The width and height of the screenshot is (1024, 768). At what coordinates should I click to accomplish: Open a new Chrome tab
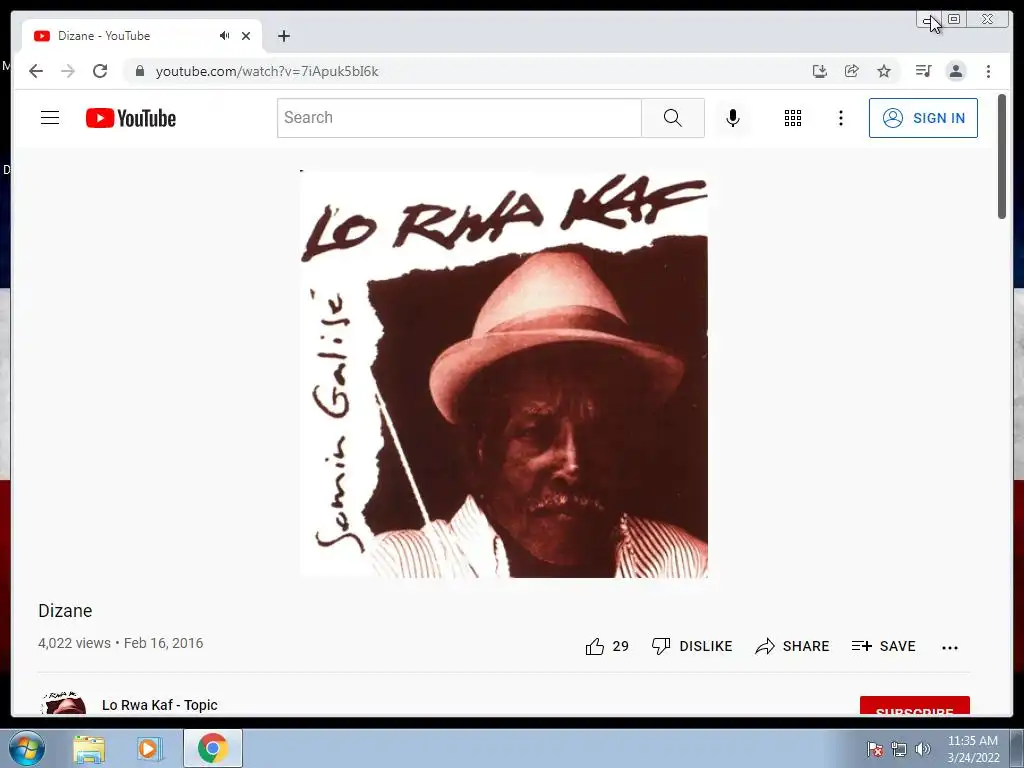(283, 36)
